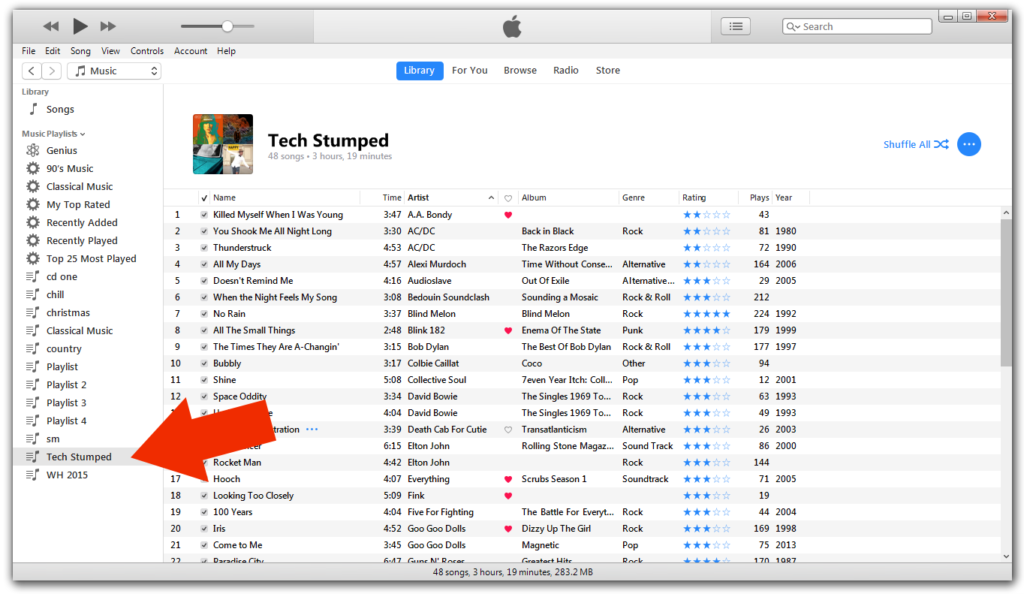Click the back navigation arrow button
Viewport: 1024px width, 594px height.
pos(31,70)
